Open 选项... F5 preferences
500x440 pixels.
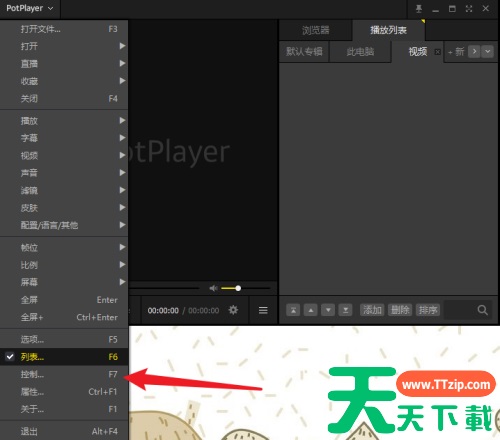[64, 339]
